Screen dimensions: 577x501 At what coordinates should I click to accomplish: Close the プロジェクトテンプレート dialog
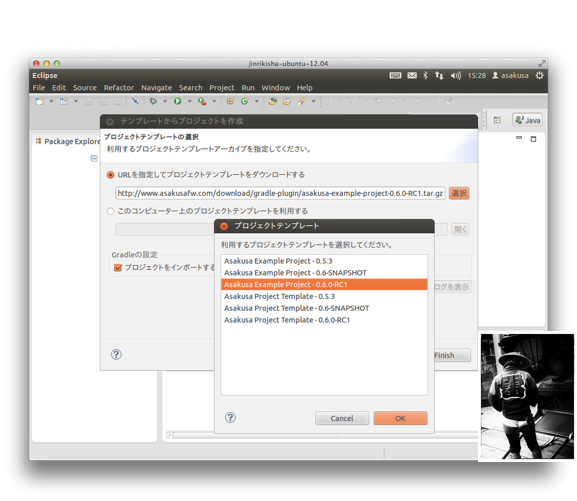click(x=224, y=226)
